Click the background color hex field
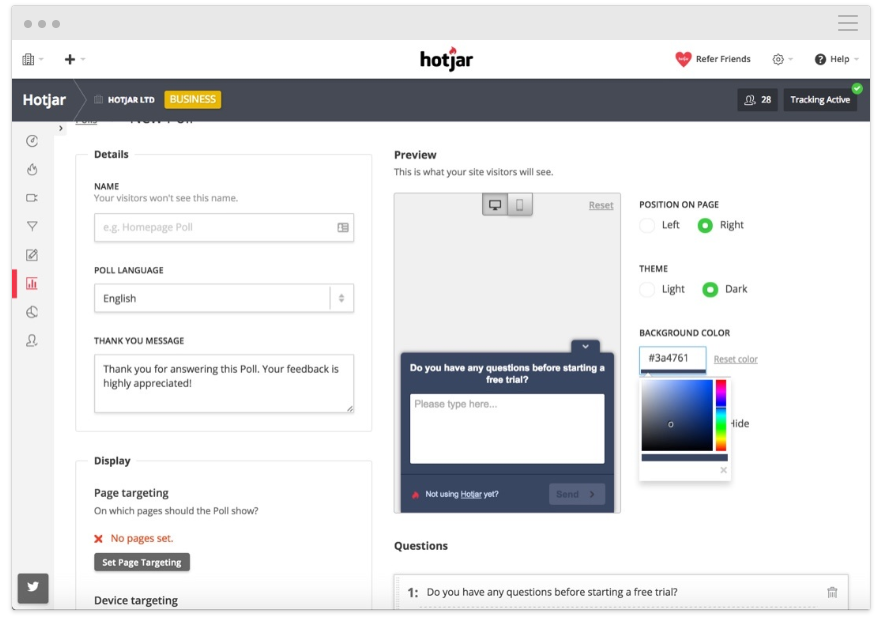The image size is (880, 620). [672, 358]
